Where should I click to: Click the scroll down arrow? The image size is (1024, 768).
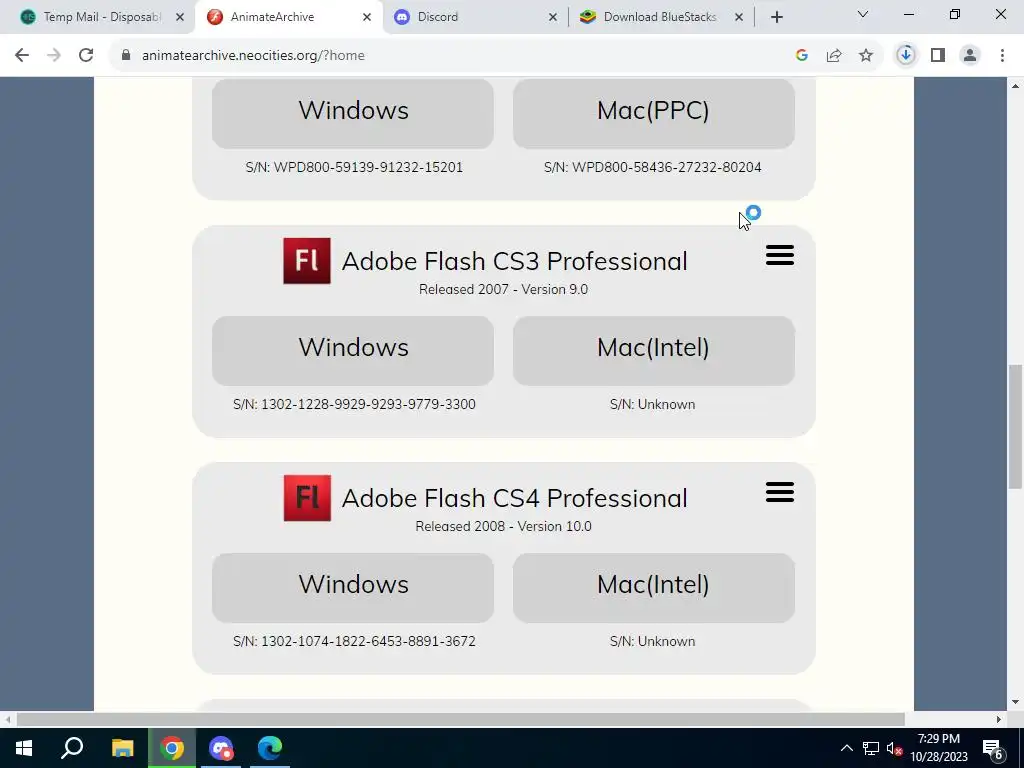(1015, 703)
